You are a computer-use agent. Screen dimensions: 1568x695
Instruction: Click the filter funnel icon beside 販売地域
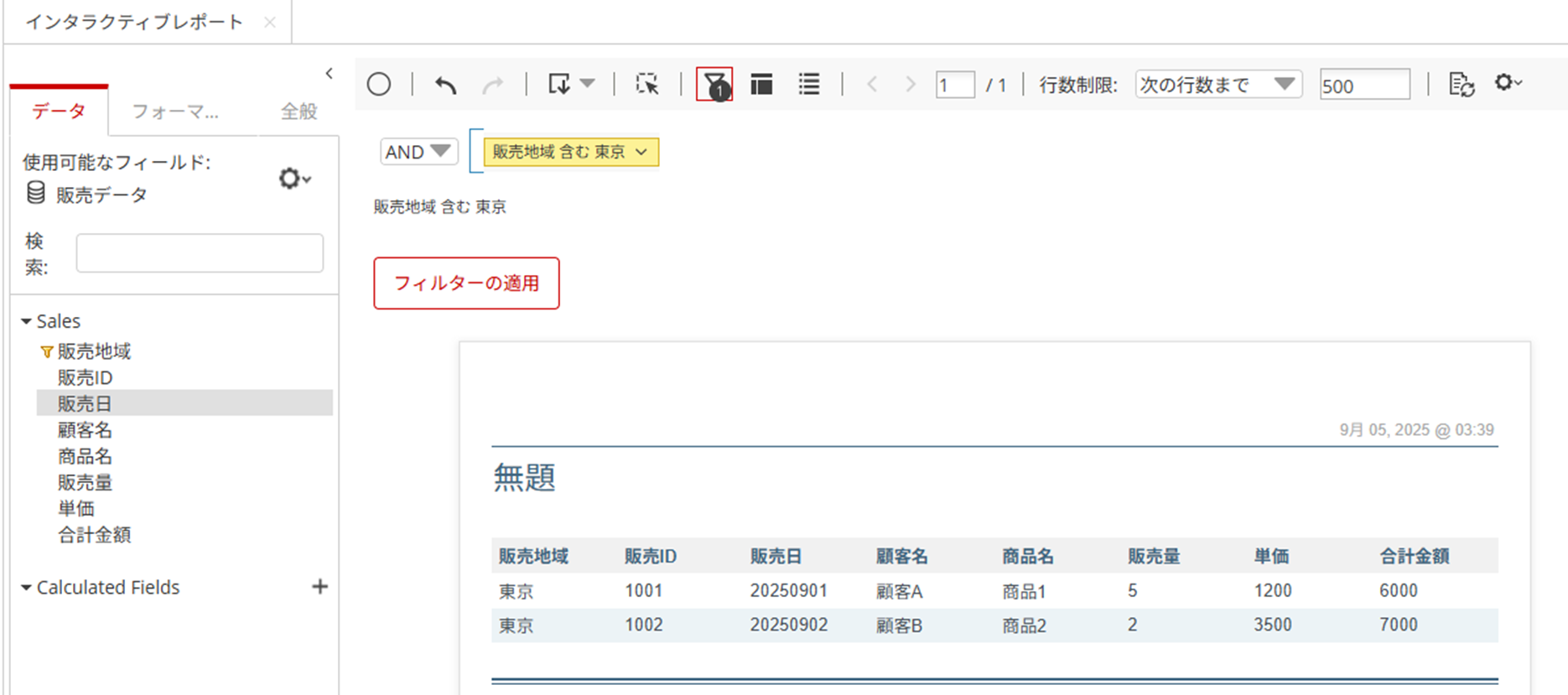click(x=47, y=352)
